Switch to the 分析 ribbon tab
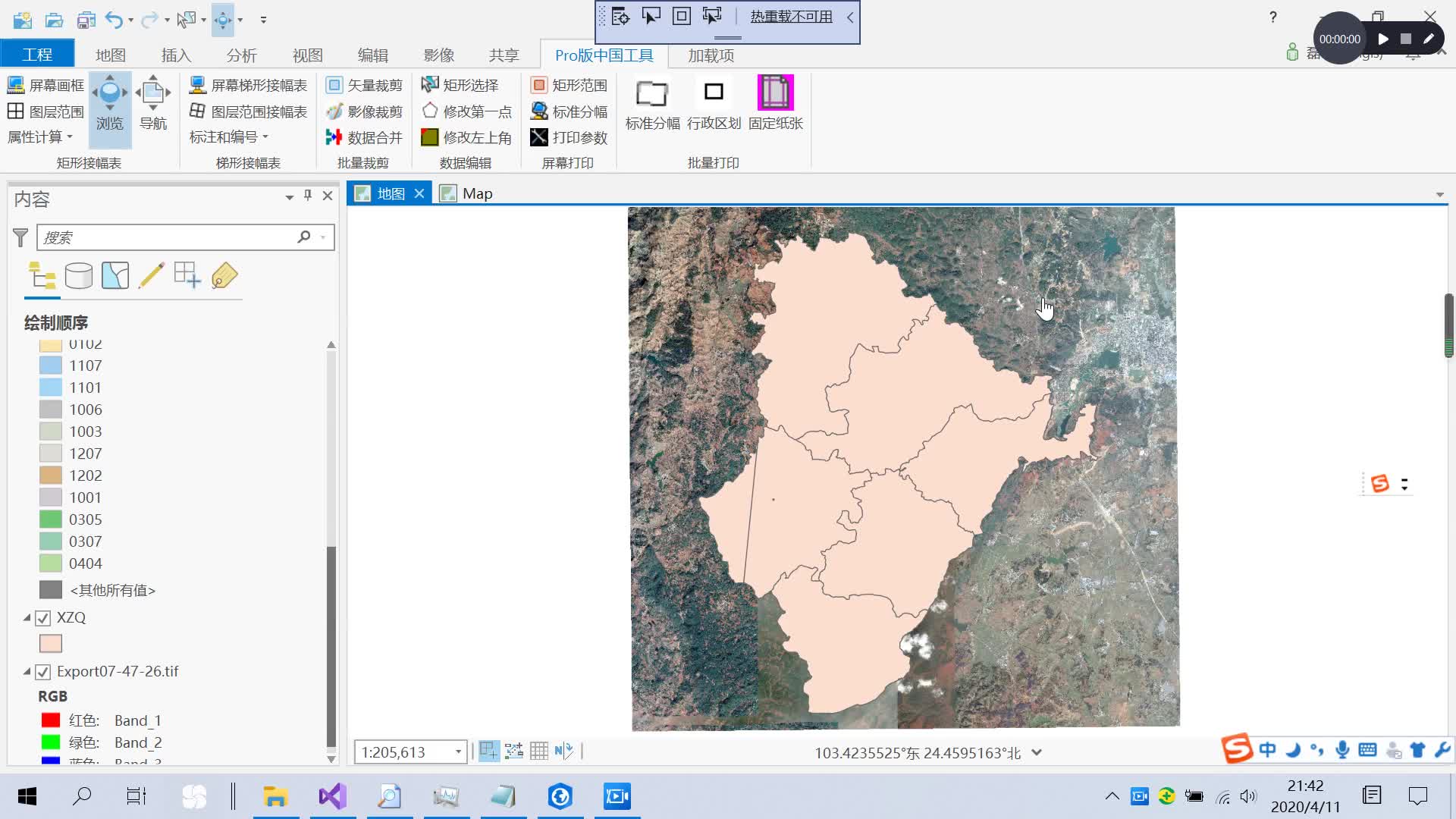 242,55
